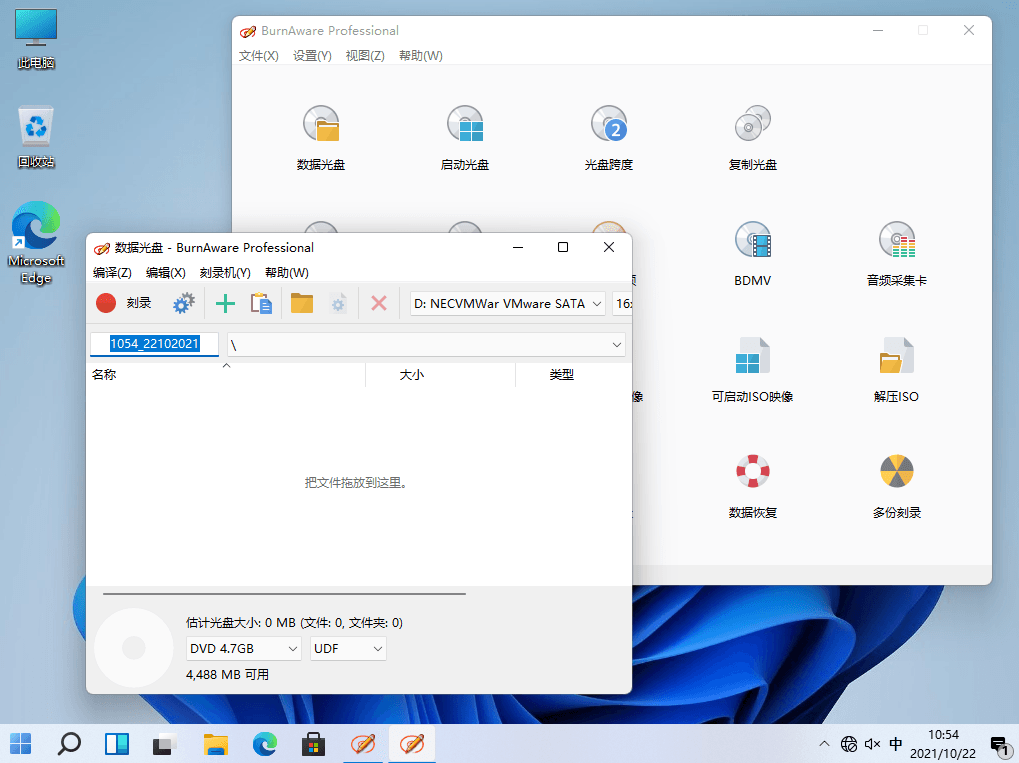This screenshot has height=763, width=1019.
Task: Open the notification center icon
Action: coord(999,744)
